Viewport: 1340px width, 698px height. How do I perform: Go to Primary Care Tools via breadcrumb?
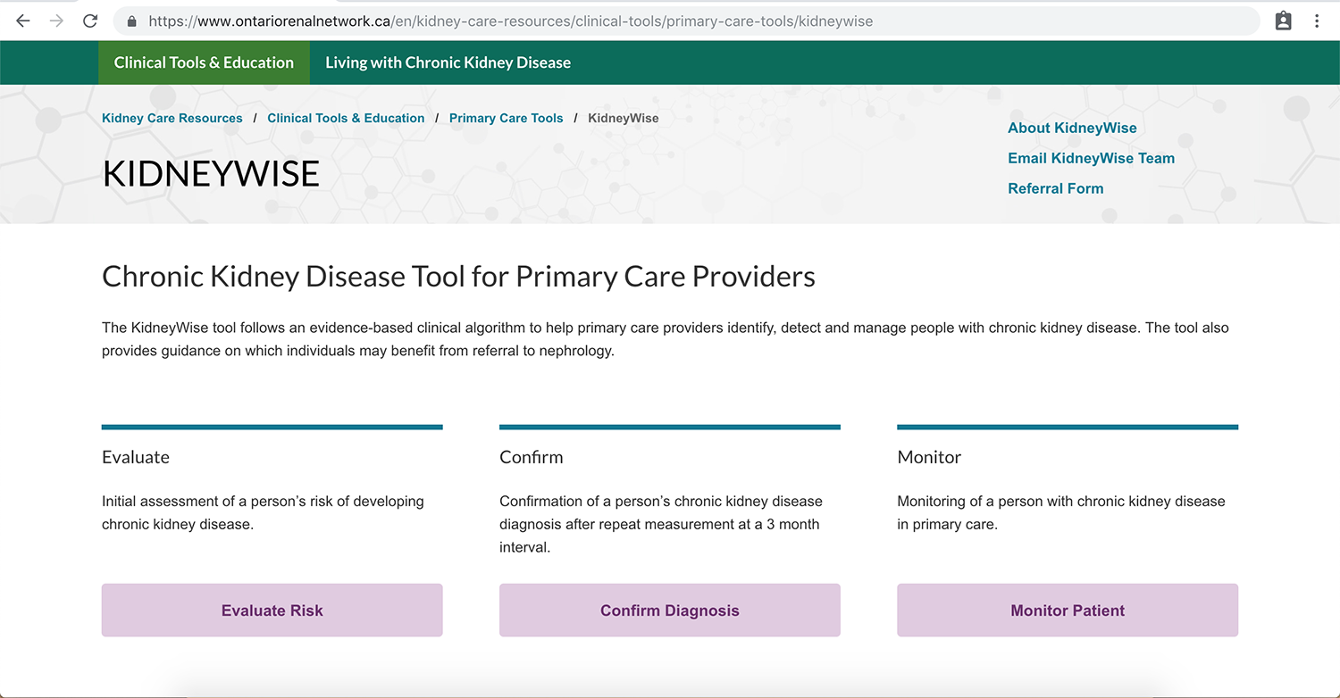pos(506,118)
